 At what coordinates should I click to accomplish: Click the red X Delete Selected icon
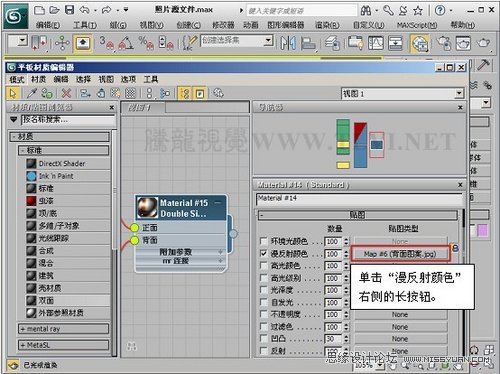66,93
